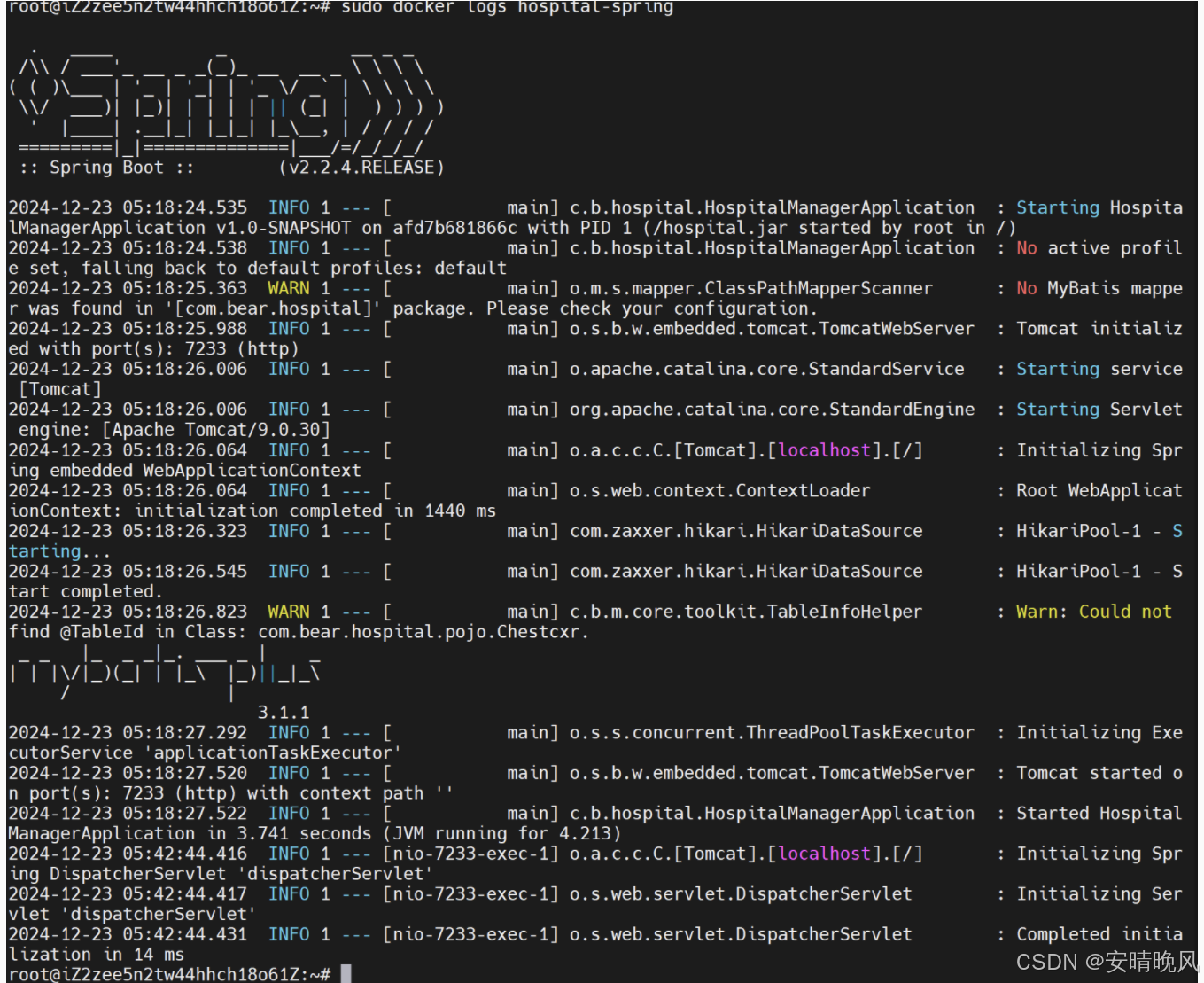Click the text 'No MyBatis mappe'
Screen dimensions: 1204x983
click(x=1099, y=288)
